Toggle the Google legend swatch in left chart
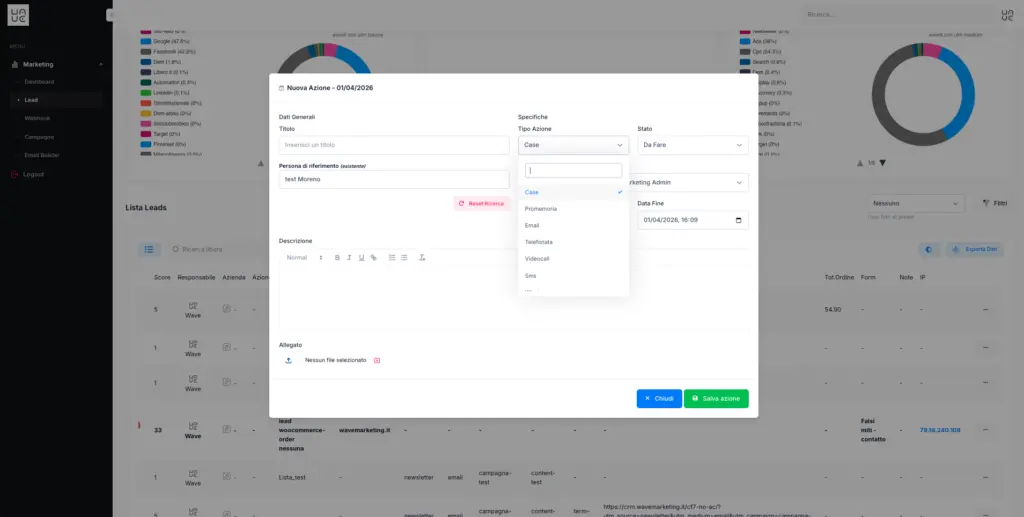This screenshot has width=1024, height=517. 146,41
